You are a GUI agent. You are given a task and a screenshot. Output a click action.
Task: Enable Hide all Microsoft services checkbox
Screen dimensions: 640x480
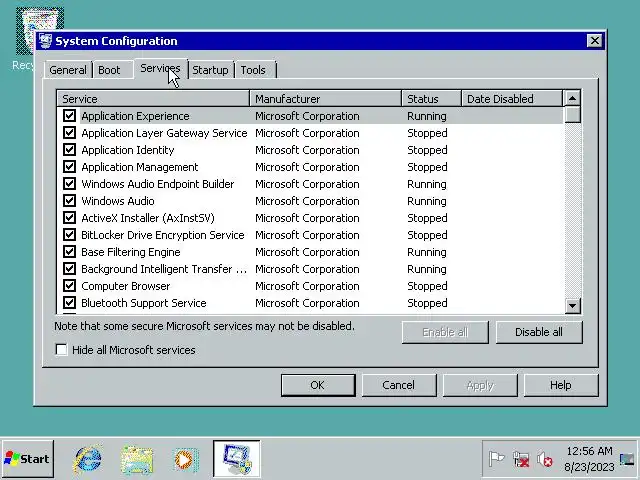point(61,349)
